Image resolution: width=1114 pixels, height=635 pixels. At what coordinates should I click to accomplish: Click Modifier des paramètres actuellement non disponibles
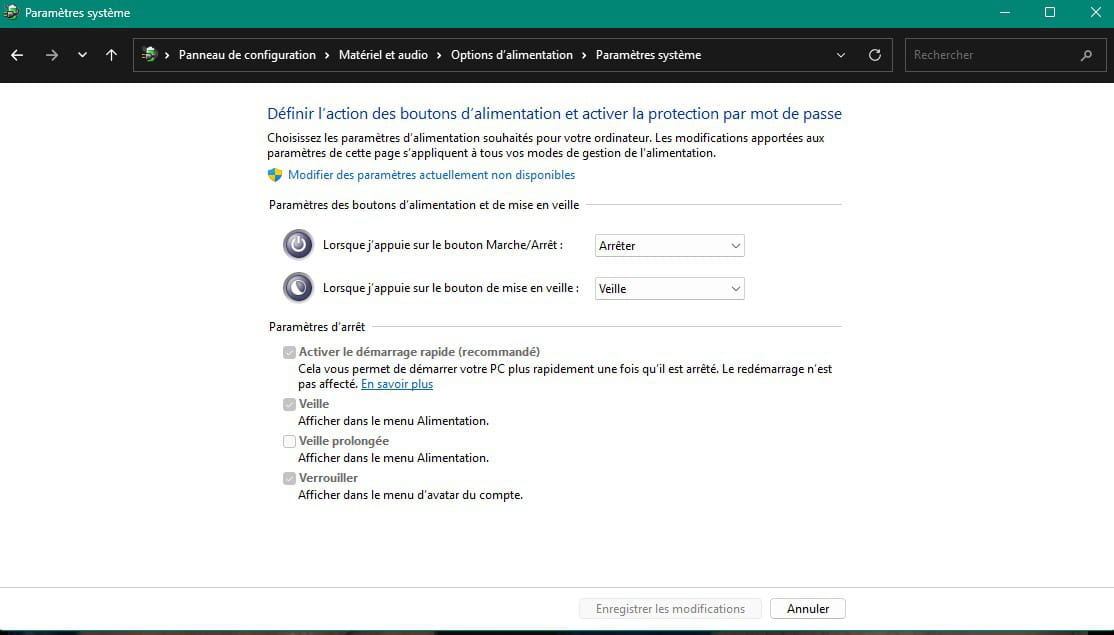pyautogui.click(x=431, y=175)
